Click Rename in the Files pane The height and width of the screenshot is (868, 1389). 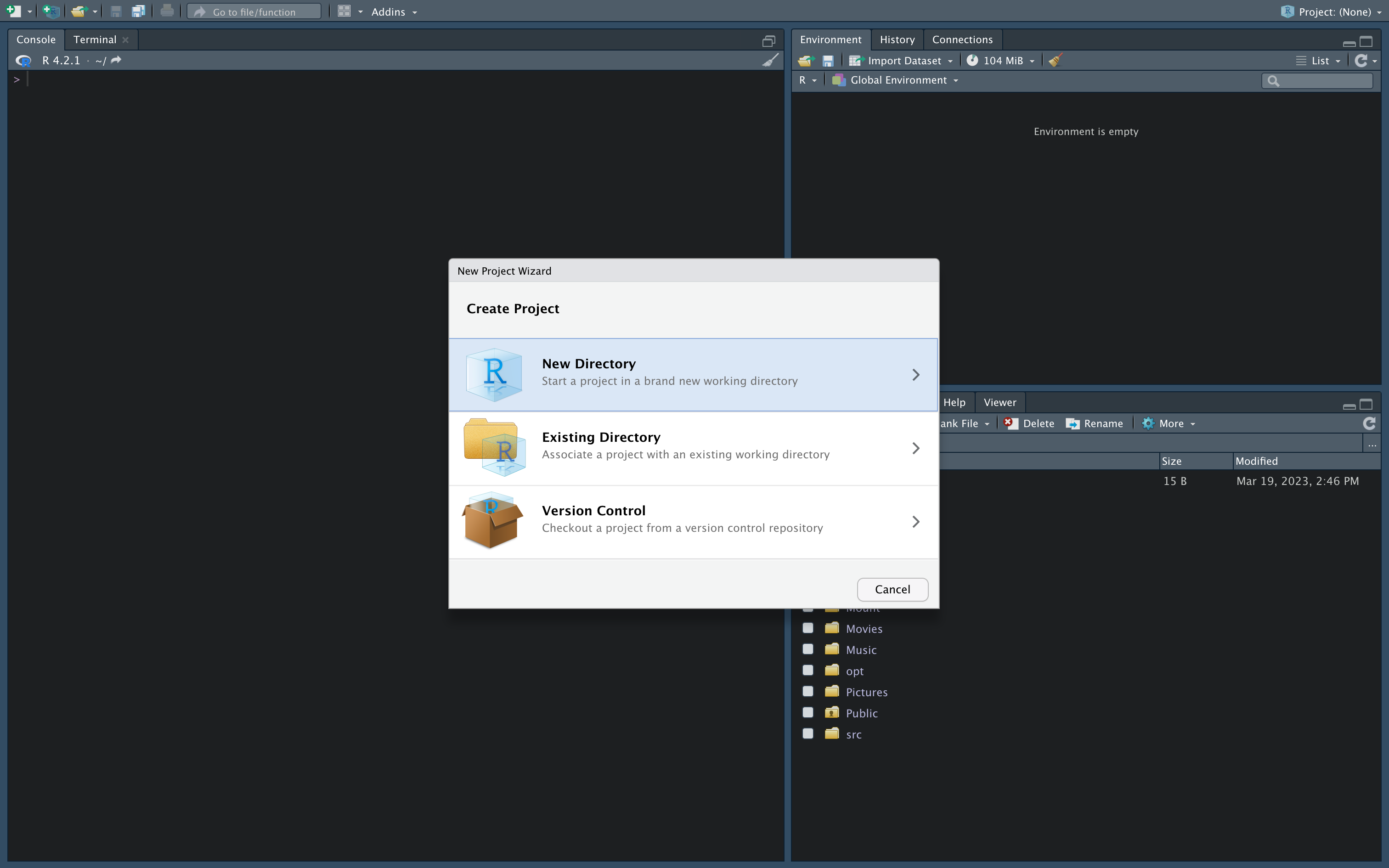1095,423
